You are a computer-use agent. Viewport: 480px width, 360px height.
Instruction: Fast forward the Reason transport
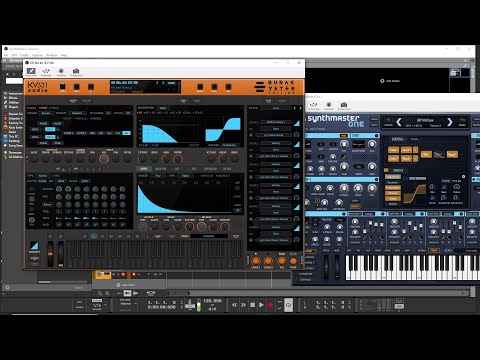click(243, 305)
